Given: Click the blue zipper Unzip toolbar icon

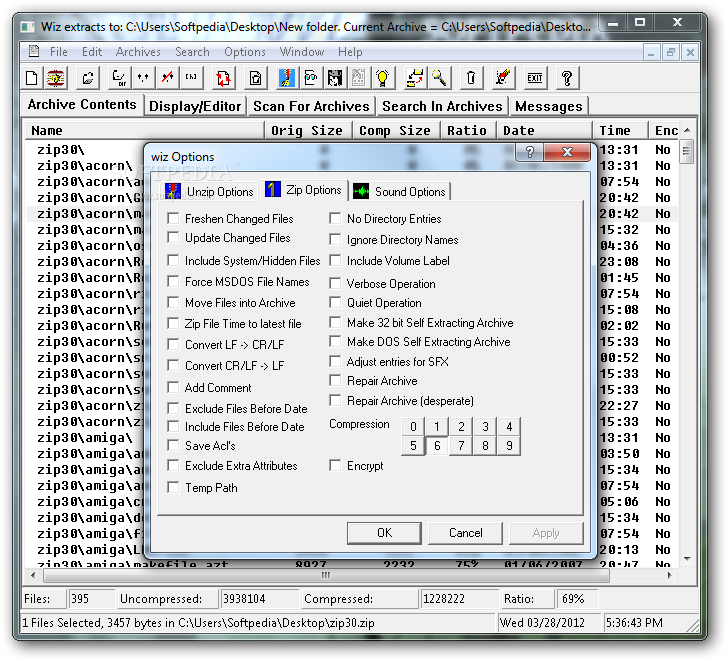Looking at the screenshot, I should coord(287,78).
